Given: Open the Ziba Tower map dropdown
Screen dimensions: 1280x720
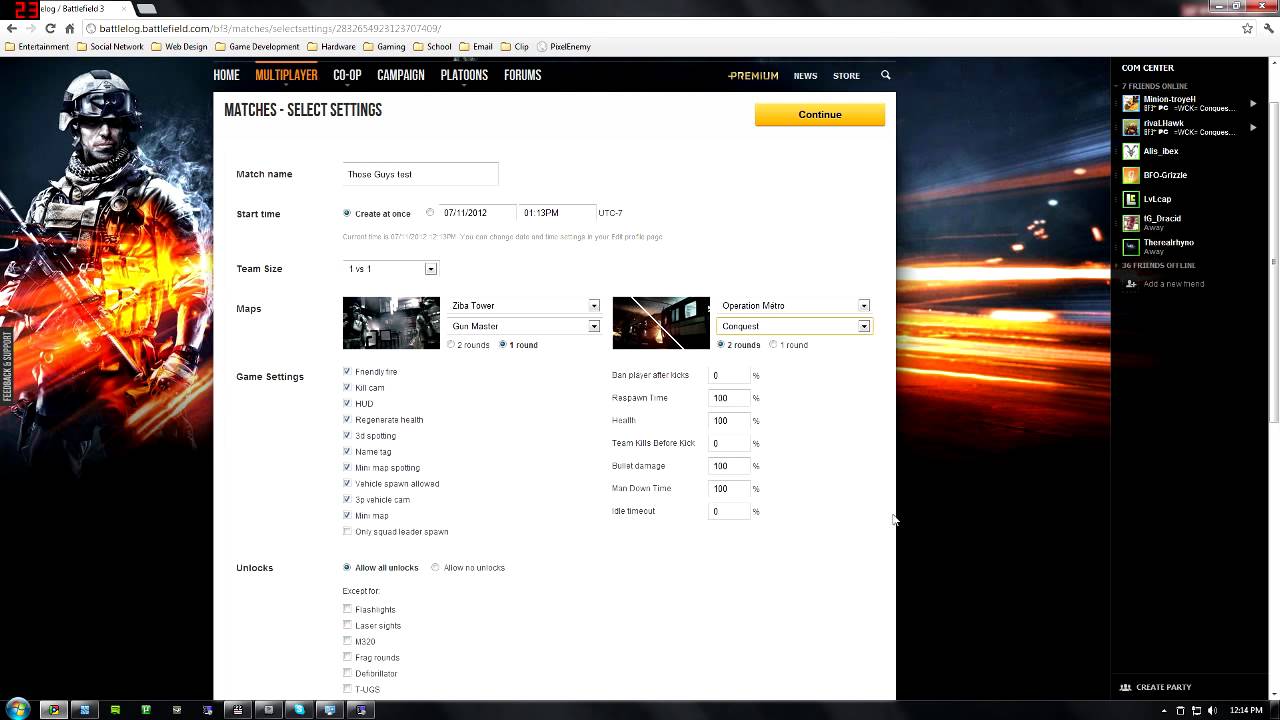Looking at the screenshot, I should click(525, 305).
